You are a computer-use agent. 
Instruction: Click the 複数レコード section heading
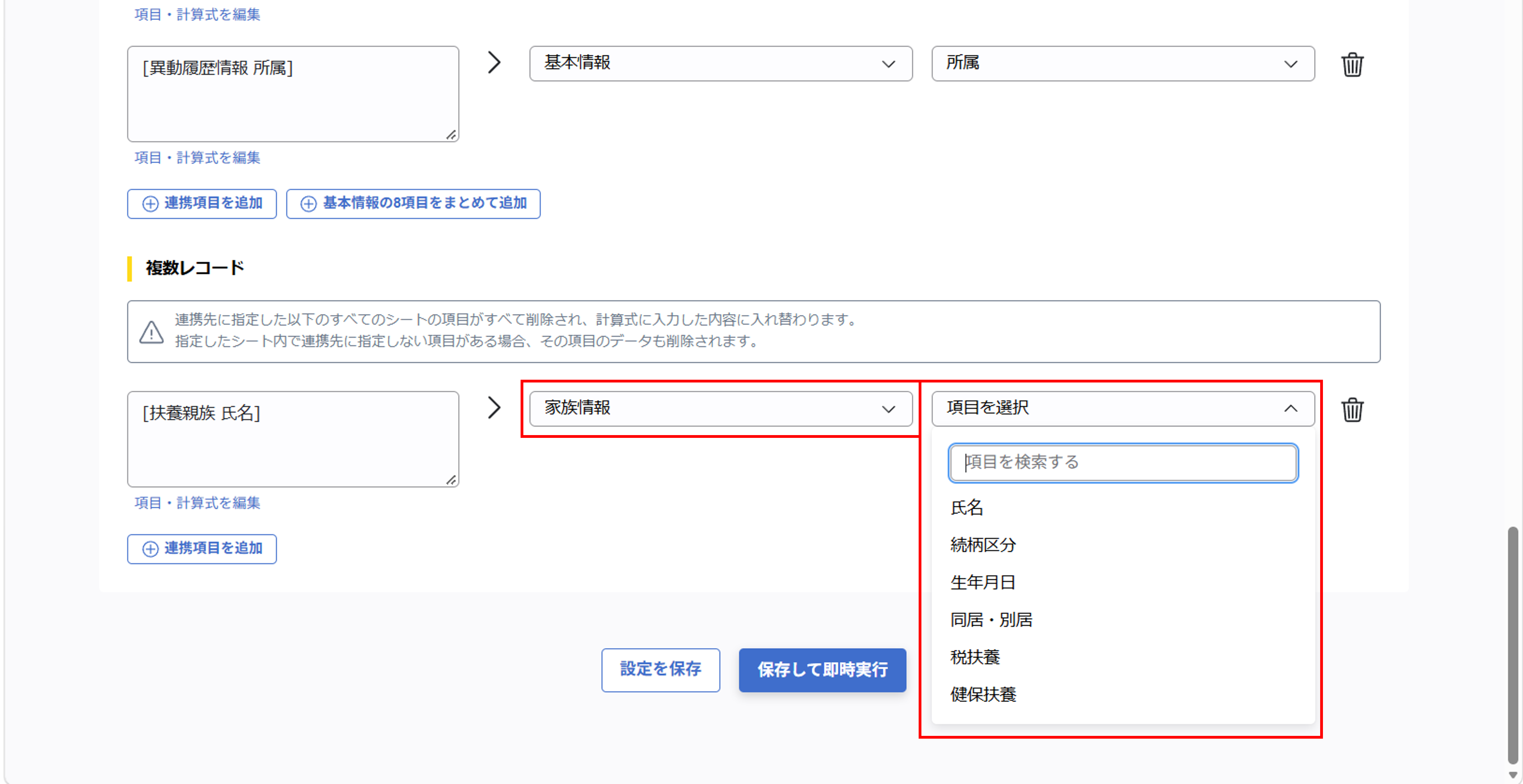click(195, 268)
